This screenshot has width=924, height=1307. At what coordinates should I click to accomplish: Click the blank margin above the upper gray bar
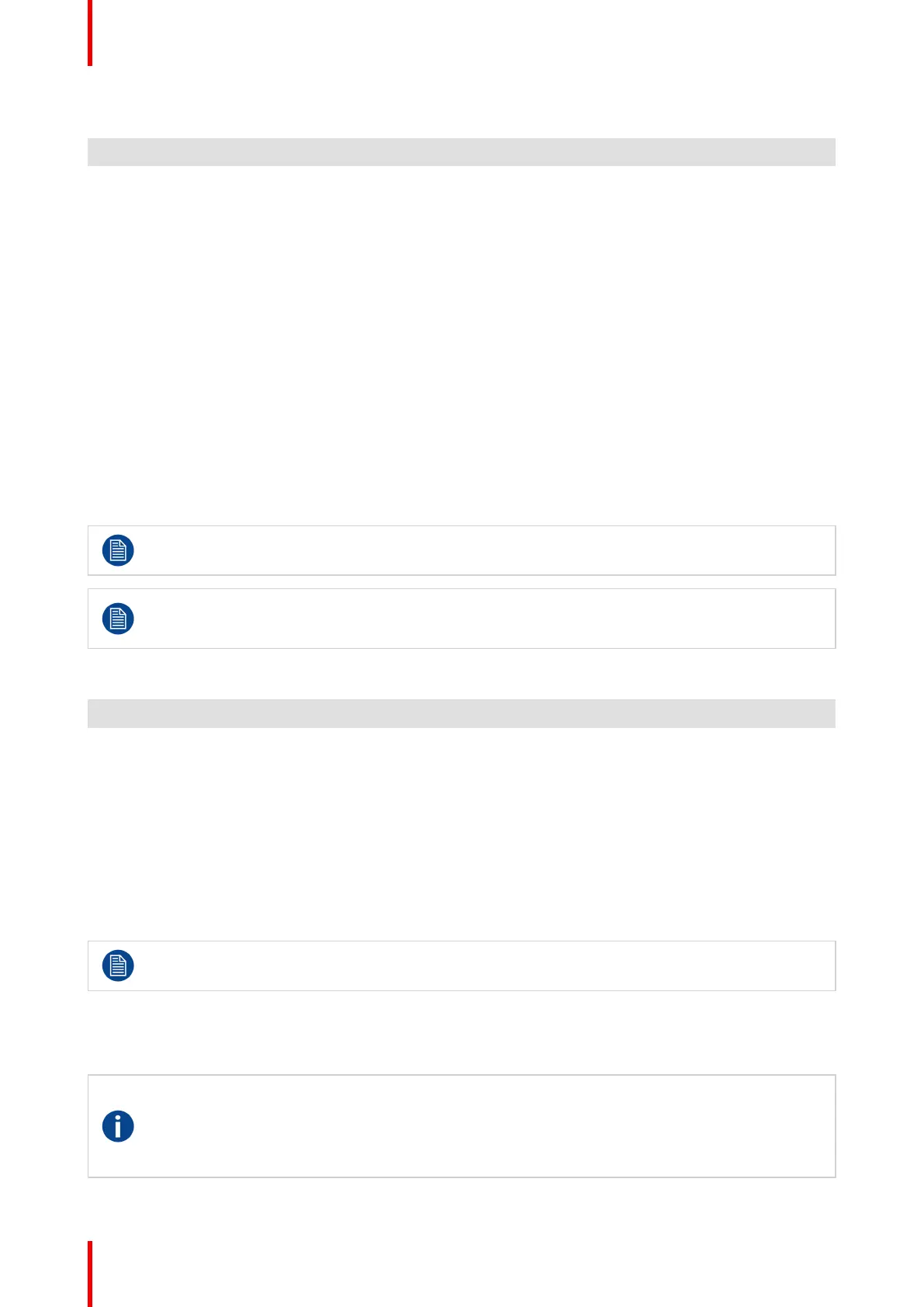coord(462,101)
